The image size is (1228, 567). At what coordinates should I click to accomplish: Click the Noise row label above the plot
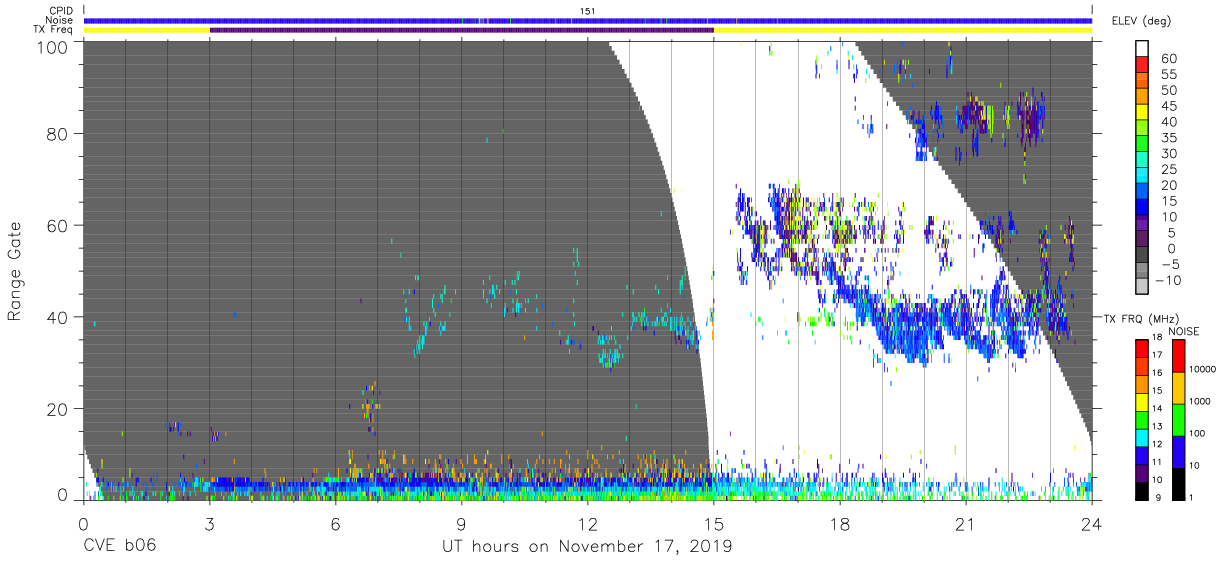tap(59, 20)
